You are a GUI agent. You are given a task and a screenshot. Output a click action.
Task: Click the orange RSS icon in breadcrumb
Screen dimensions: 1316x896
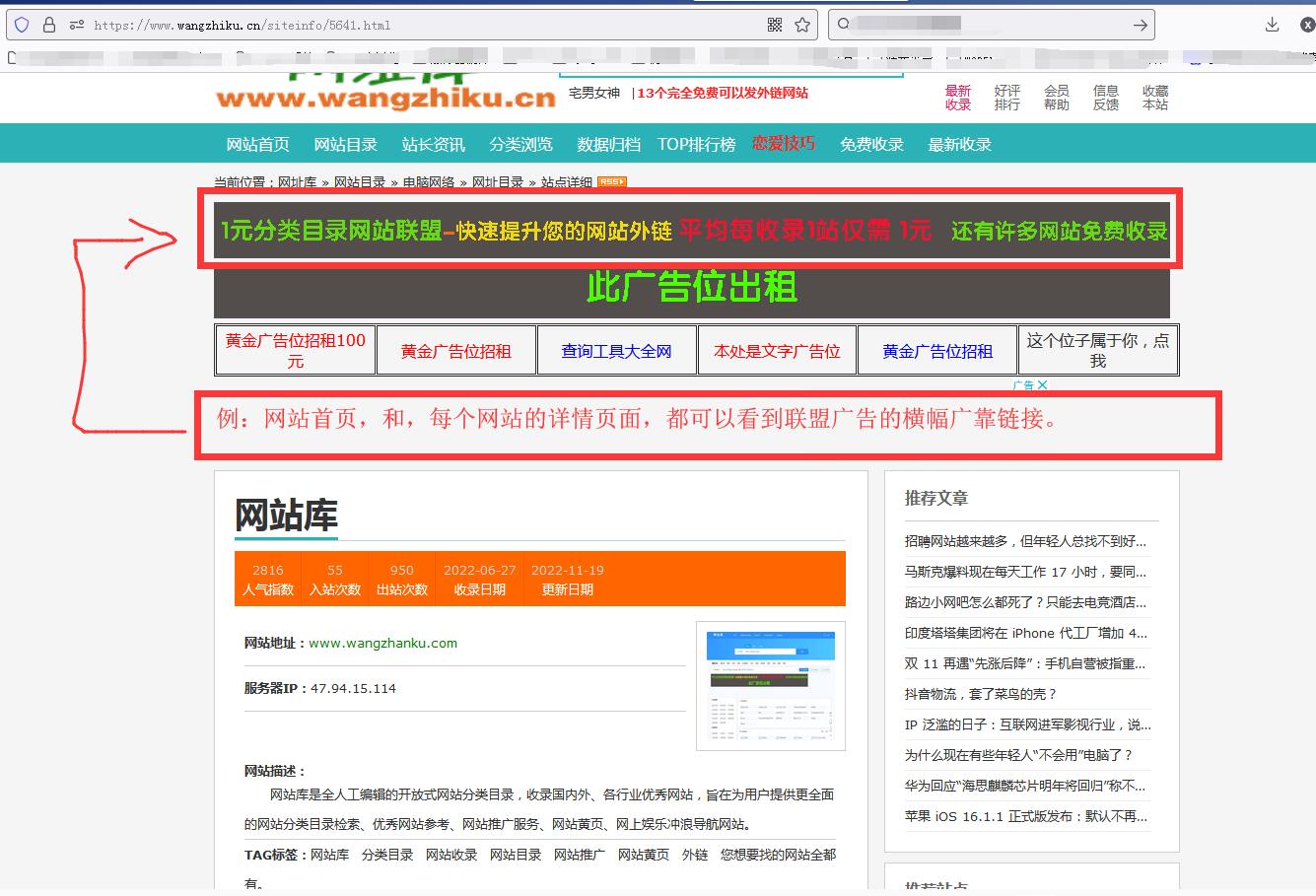tap(611, 181)
